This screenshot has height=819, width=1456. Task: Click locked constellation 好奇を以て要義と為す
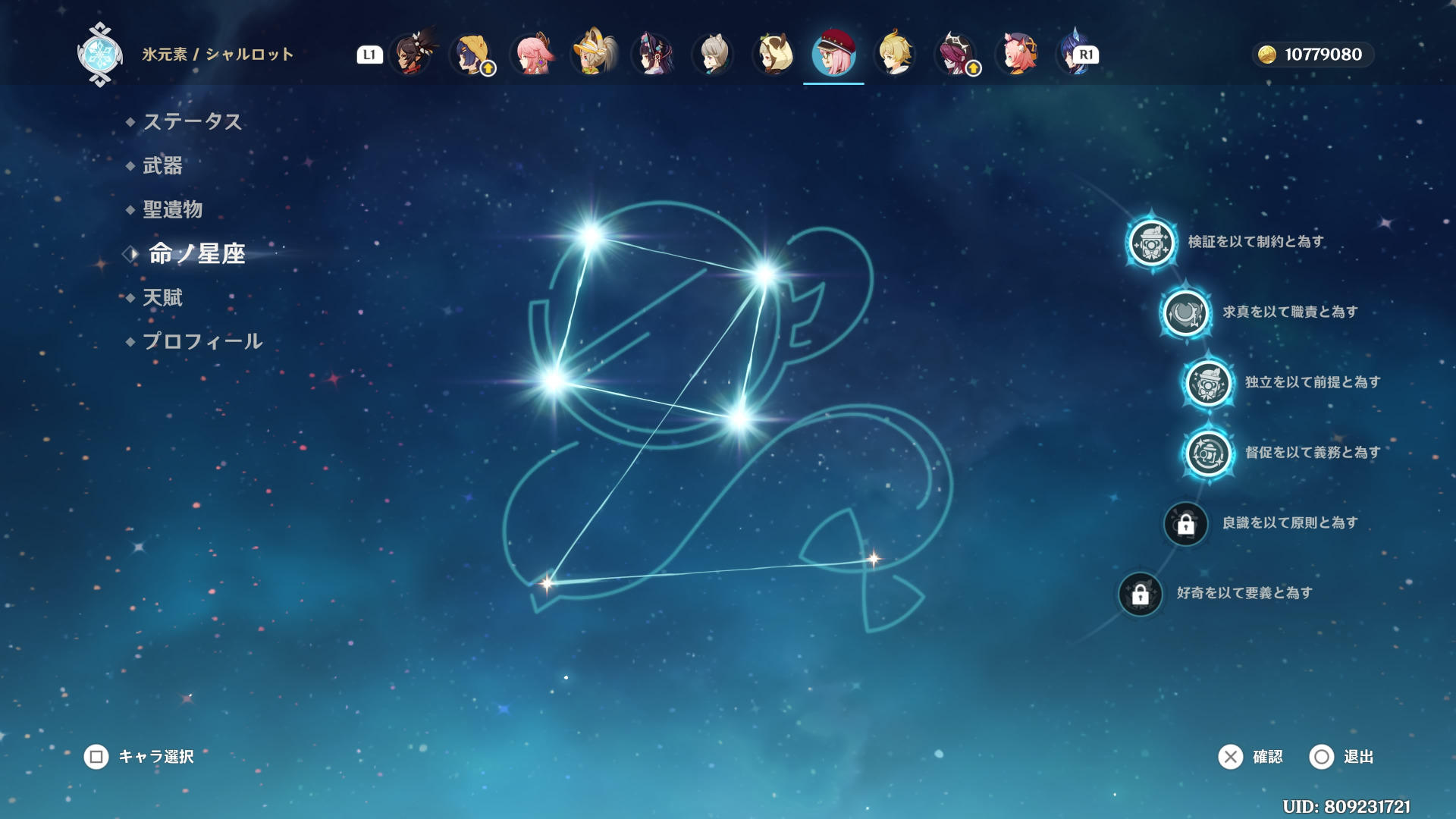coord(1140,594)
